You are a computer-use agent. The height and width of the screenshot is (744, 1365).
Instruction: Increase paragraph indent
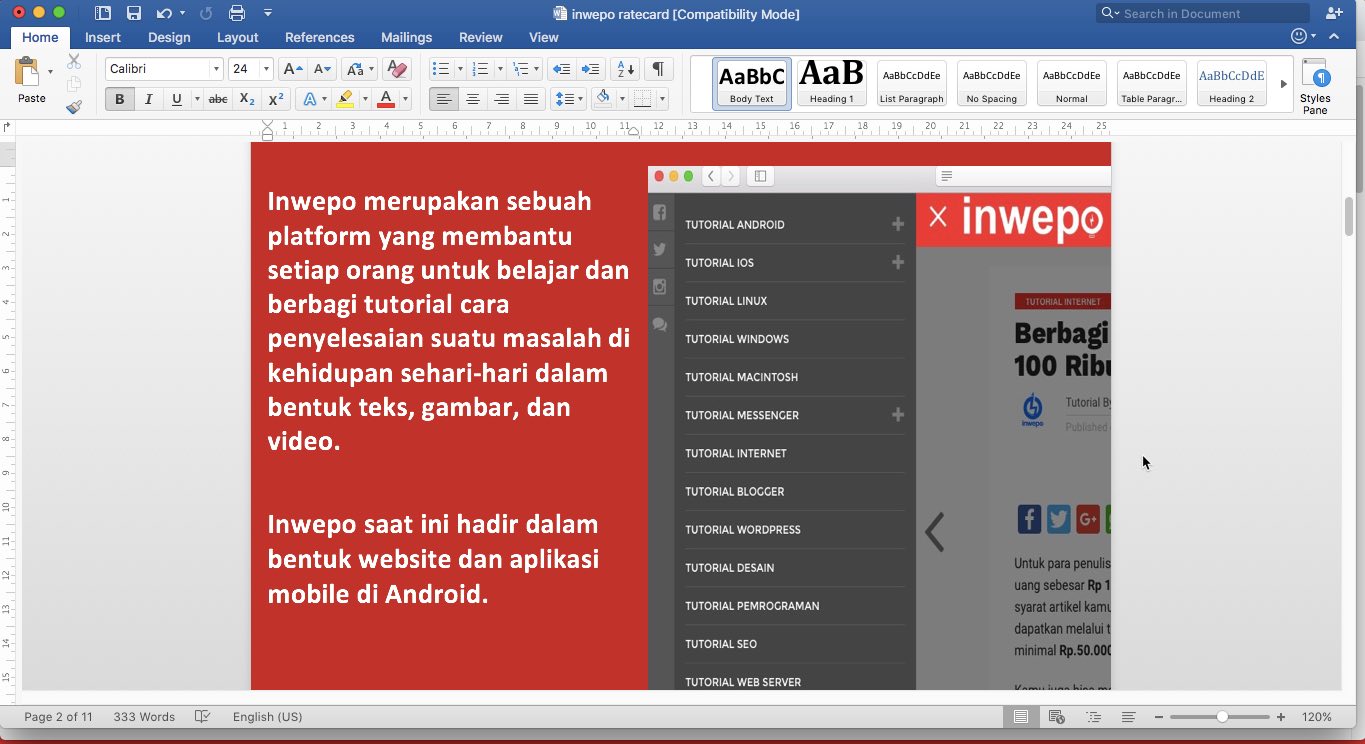591,69
